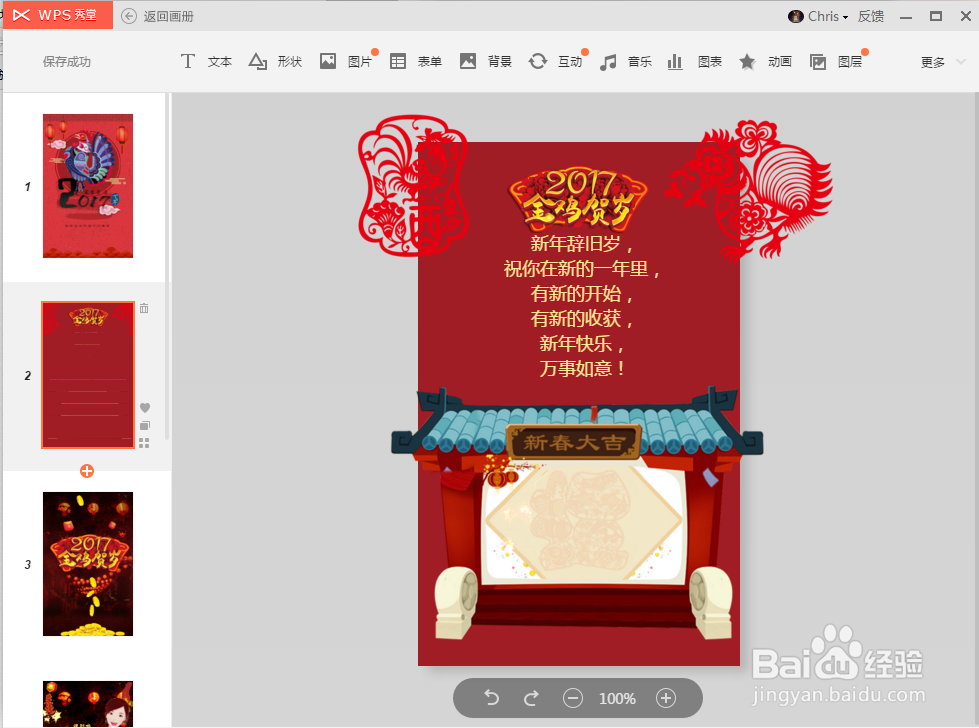
Task: Insert a picture with the 图片 tool
Action: 345,61
